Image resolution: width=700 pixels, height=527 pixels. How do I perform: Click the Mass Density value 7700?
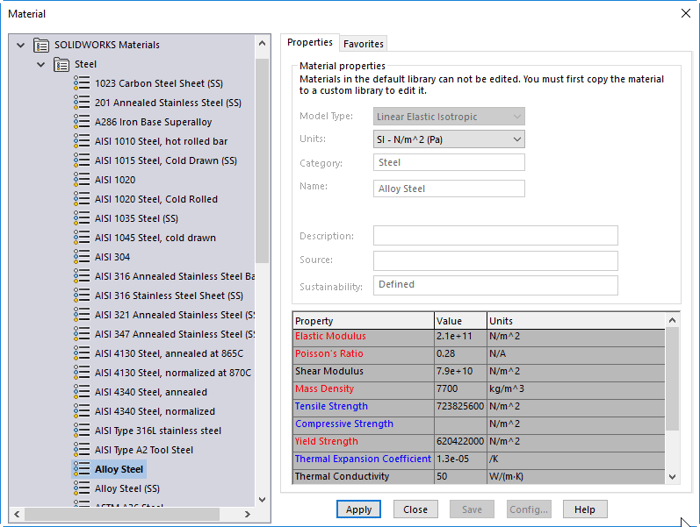click(x=447, y=389)
